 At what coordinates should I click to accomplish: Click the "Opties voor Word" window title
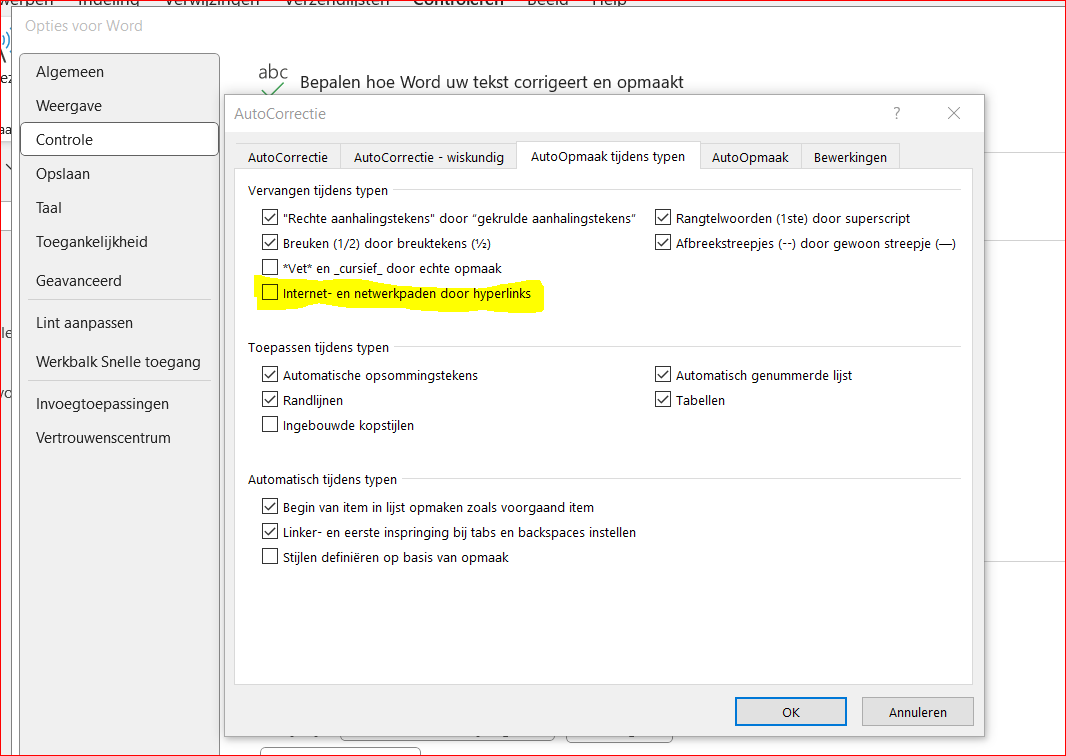[x=84, y=26]
